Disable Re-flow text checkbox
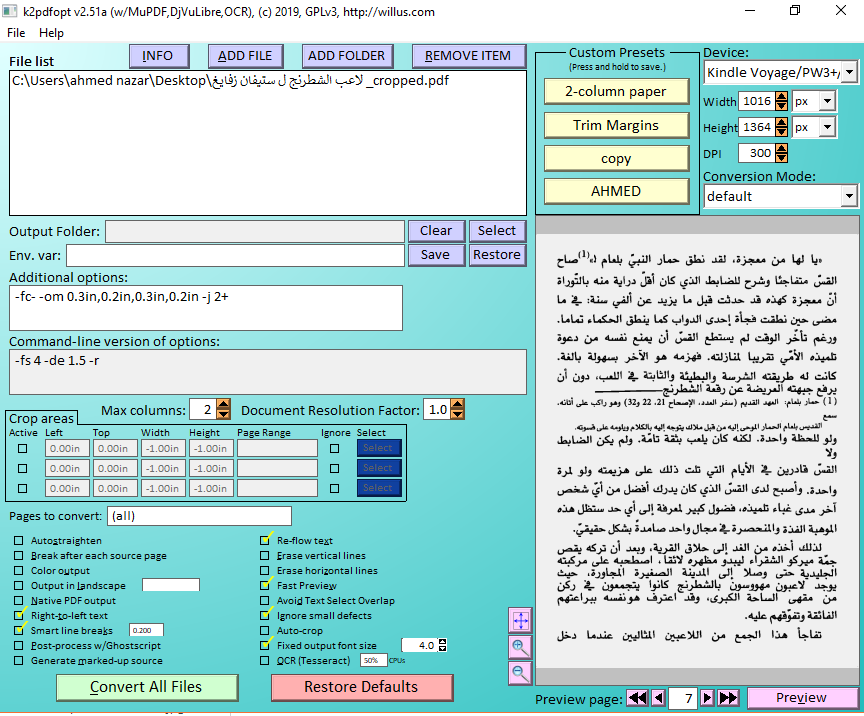 pyautogui.click(x=265, y=541)
